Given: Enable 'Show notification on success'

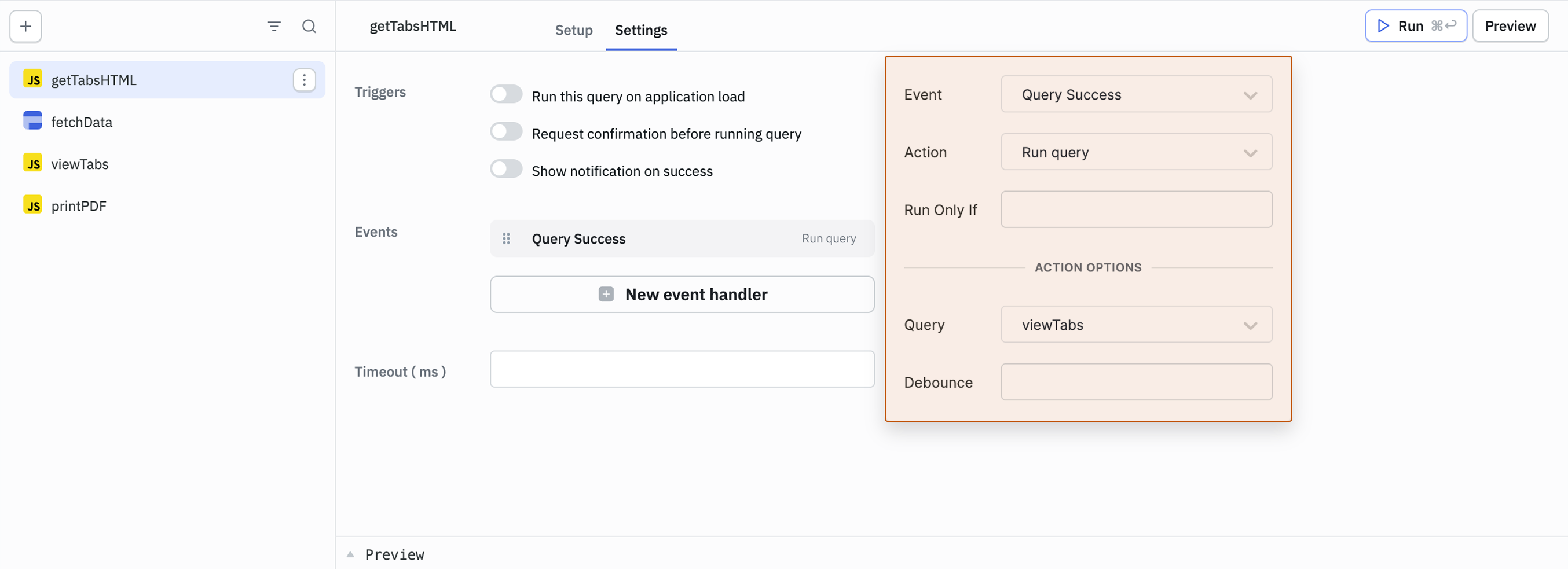Looking at the screenshot, I should (x=506, y=168).
